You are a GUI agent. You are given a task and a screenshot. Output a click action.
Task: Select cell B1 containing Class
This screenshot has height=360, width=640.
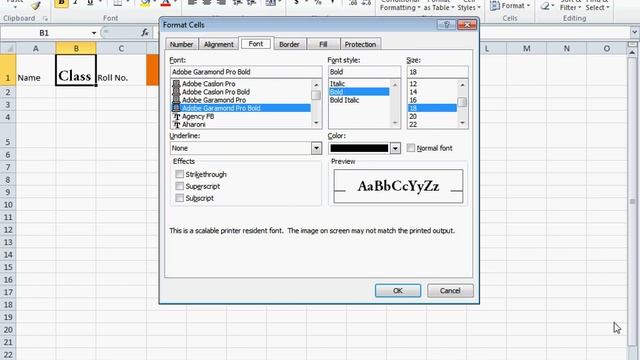[x=76, y=70]
